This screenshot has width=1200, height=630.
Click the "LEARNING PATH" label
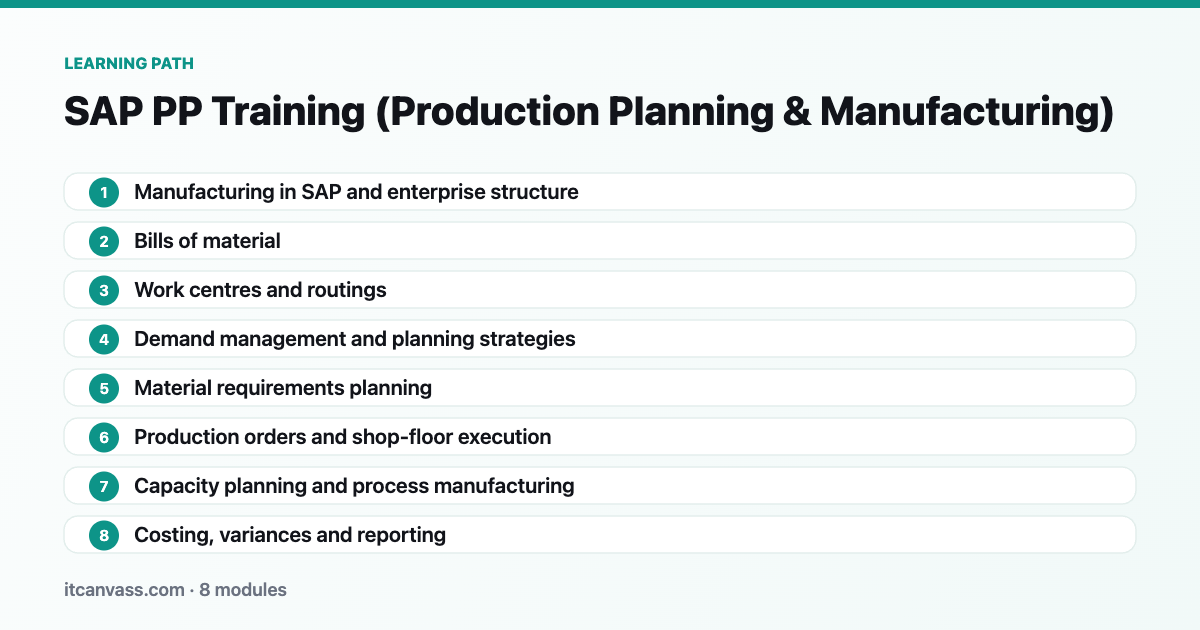(x=129, y=64)
